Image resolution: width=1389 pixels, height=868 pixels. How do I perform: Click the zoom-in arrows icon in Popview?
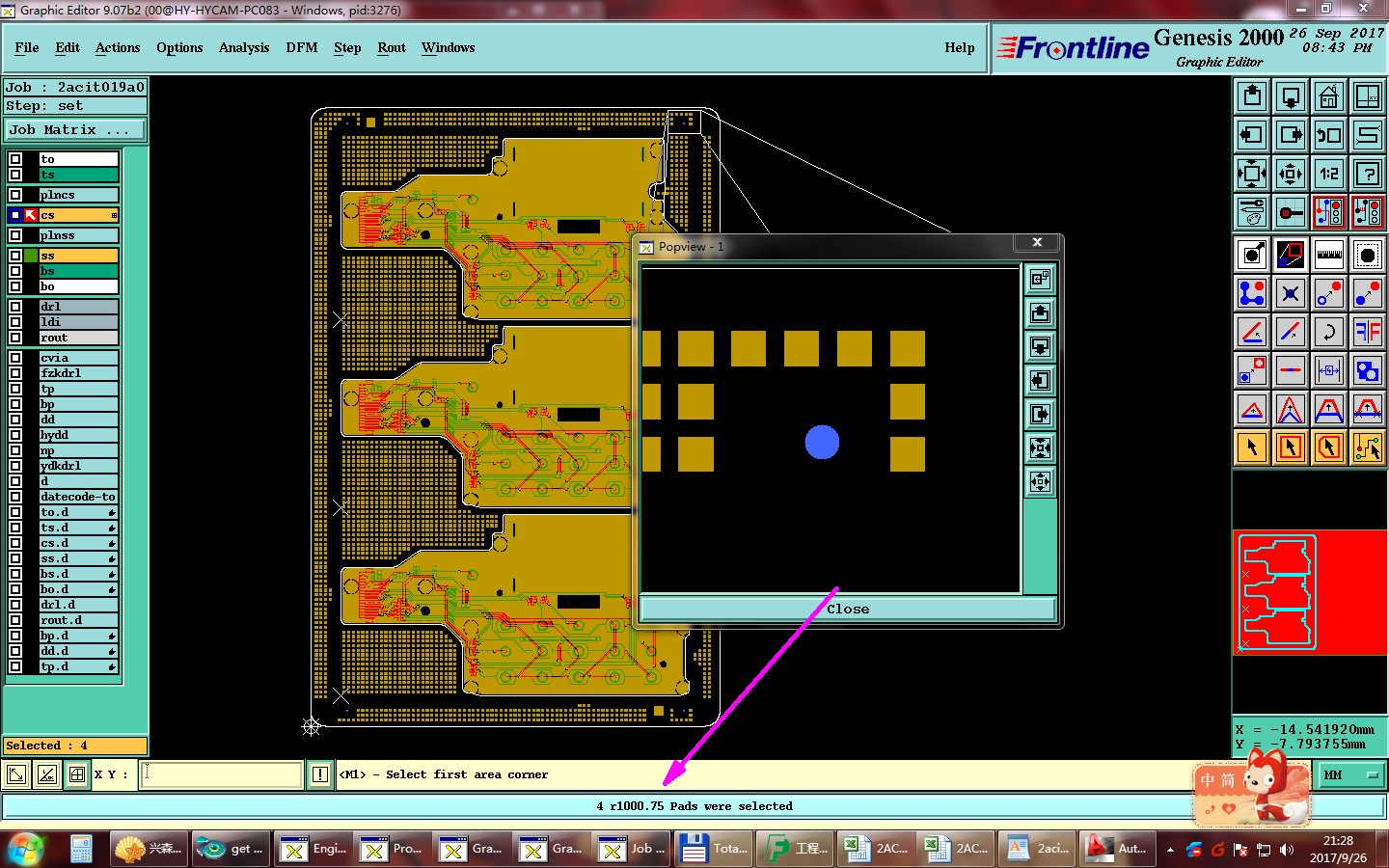tap(1040, 481)
